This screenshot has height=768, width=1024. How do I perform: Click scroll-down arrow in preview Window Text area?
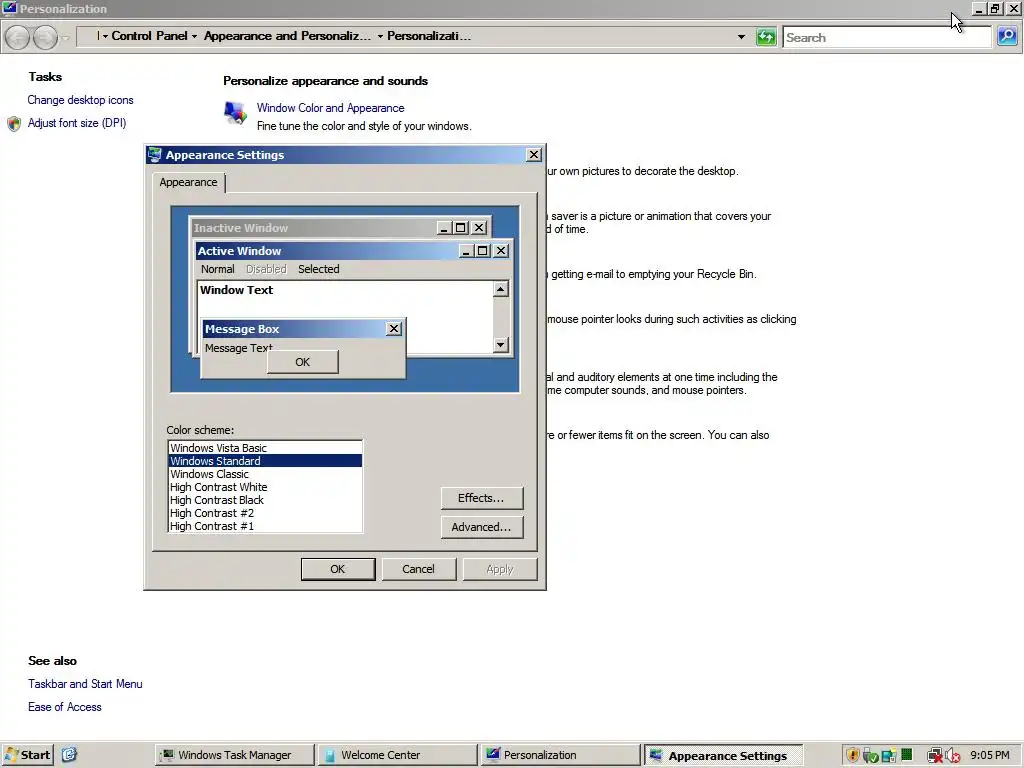pos(501,345)
